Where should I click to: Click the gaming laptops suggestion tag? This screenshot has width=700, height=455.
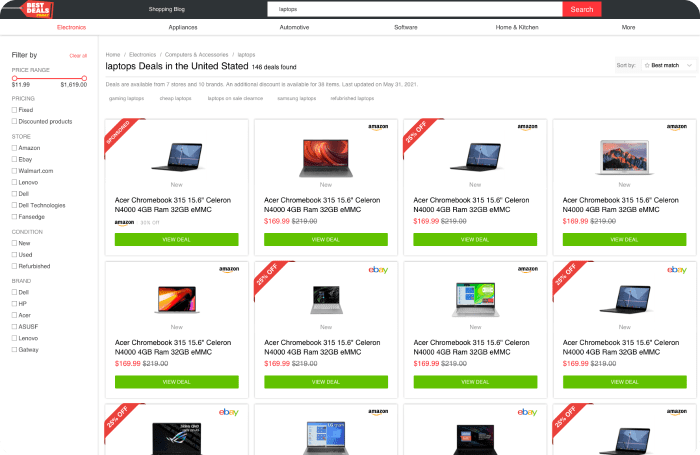(126, 98)
